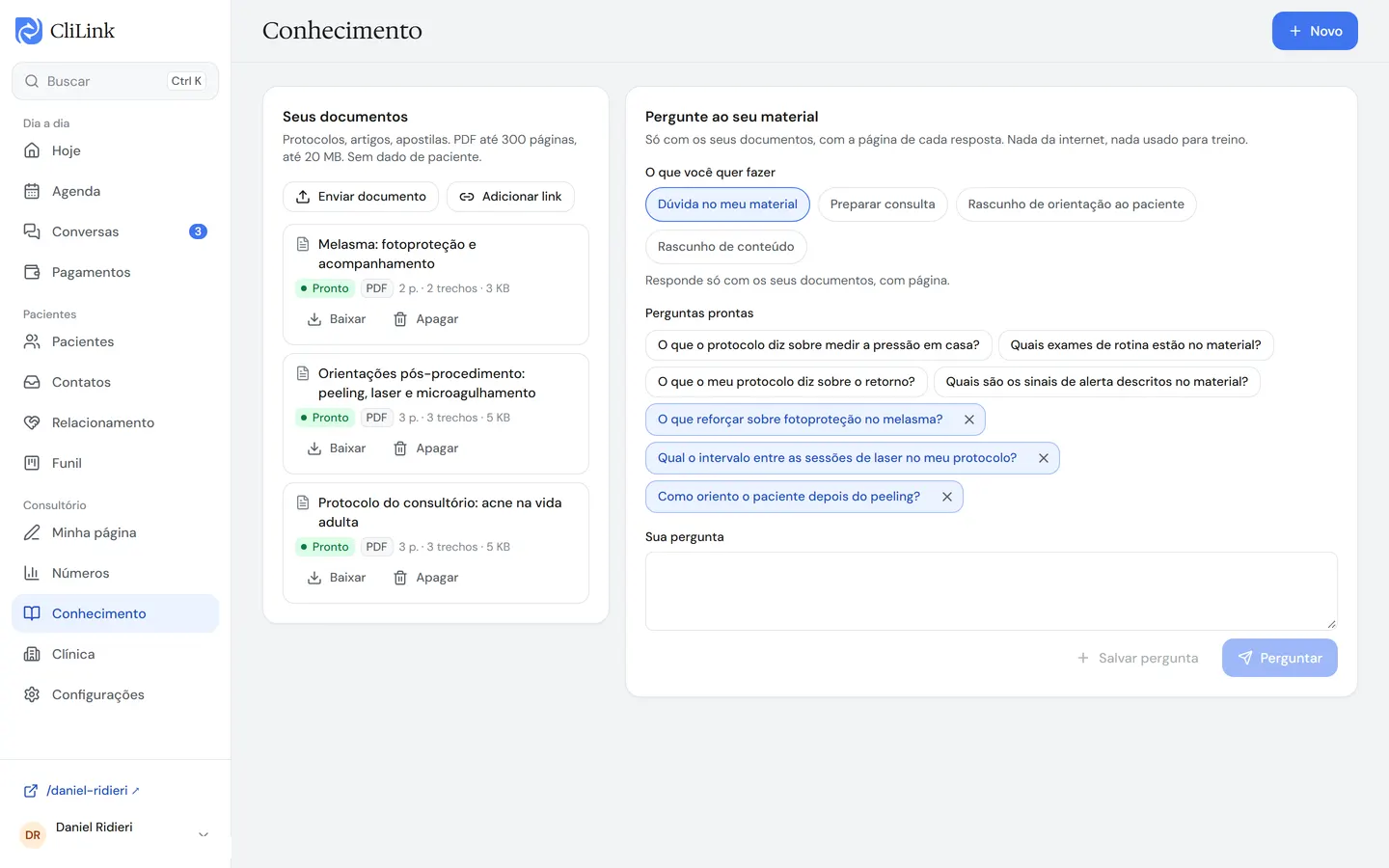The image size is (1389, 868).
Task: Open the Pacientes page
Action: [115, 341]
